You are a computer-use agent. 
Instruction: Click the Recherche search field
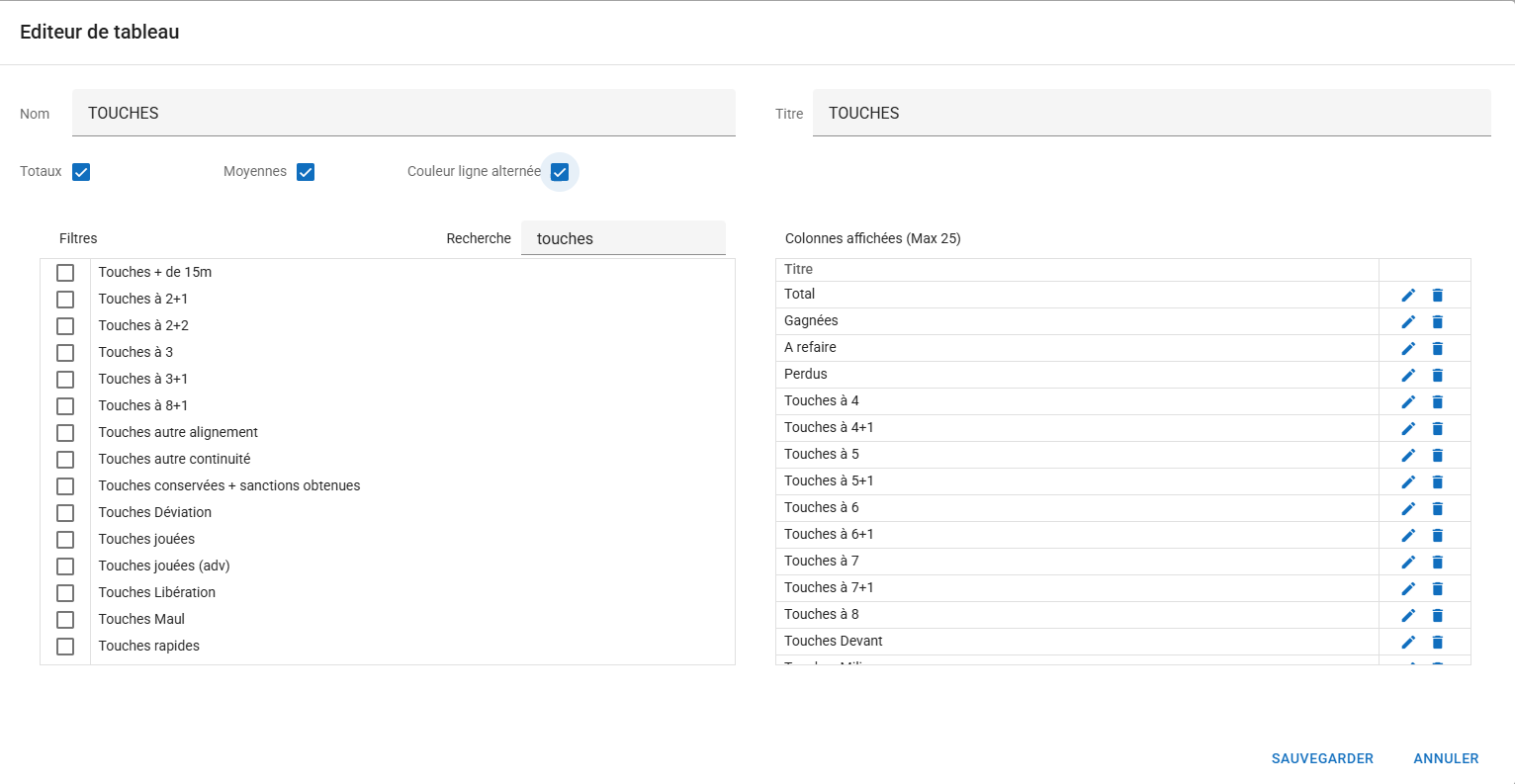click(x=623, y=238)
